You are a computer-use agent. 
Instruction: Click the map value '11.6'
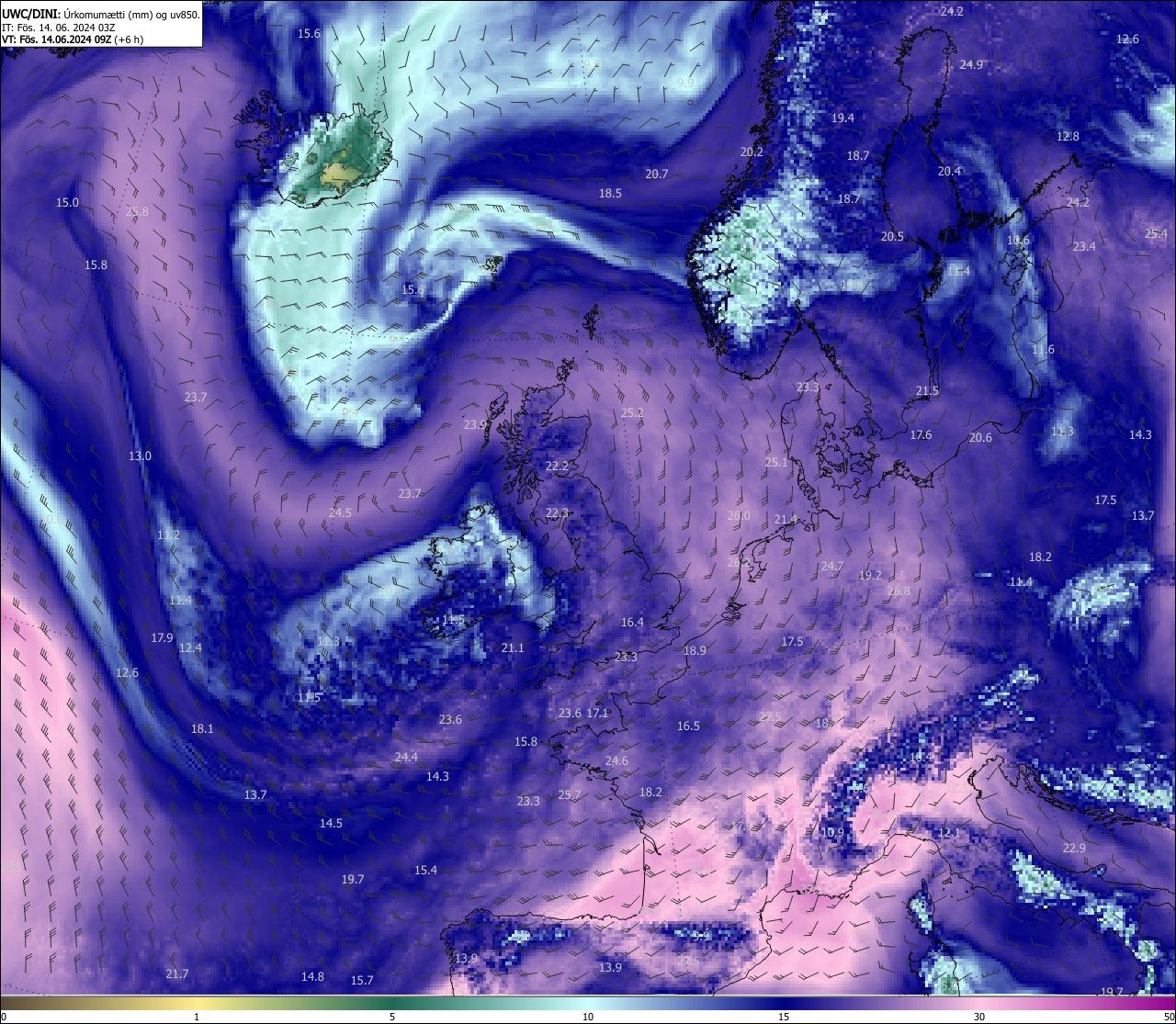(1043, 350)
